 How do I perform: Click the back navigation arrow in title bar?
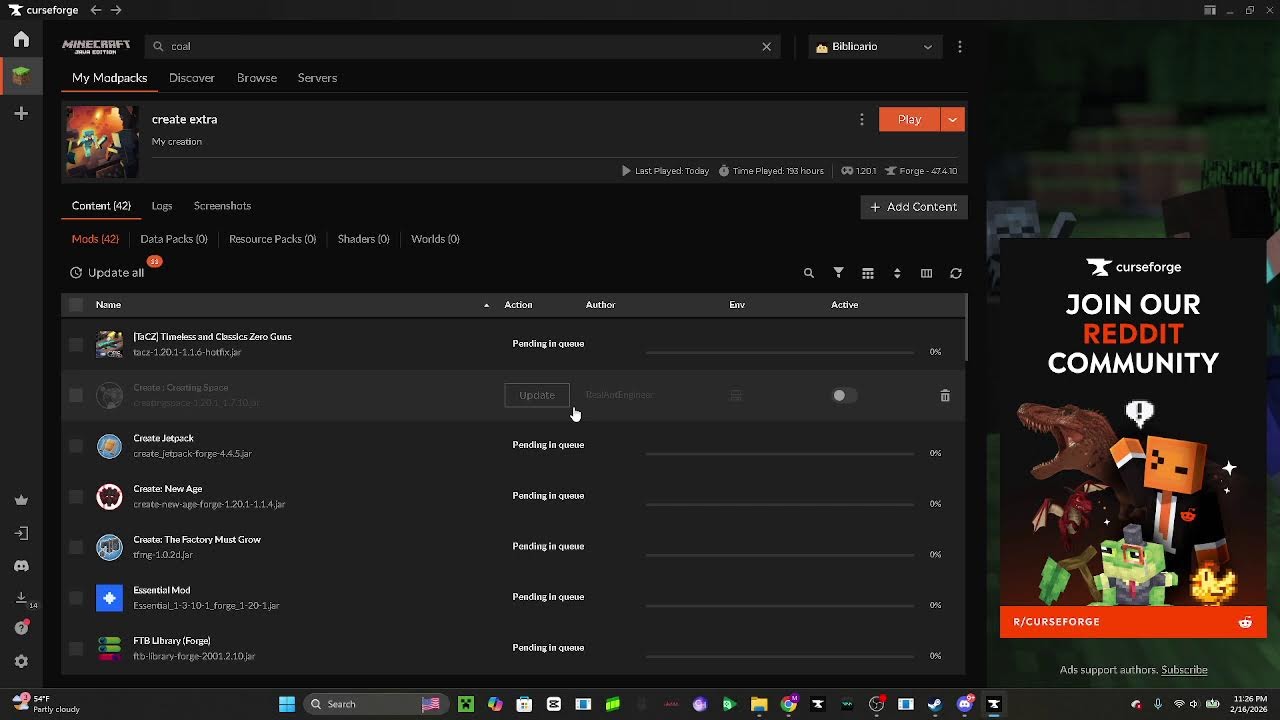click(x=95, y=10)
